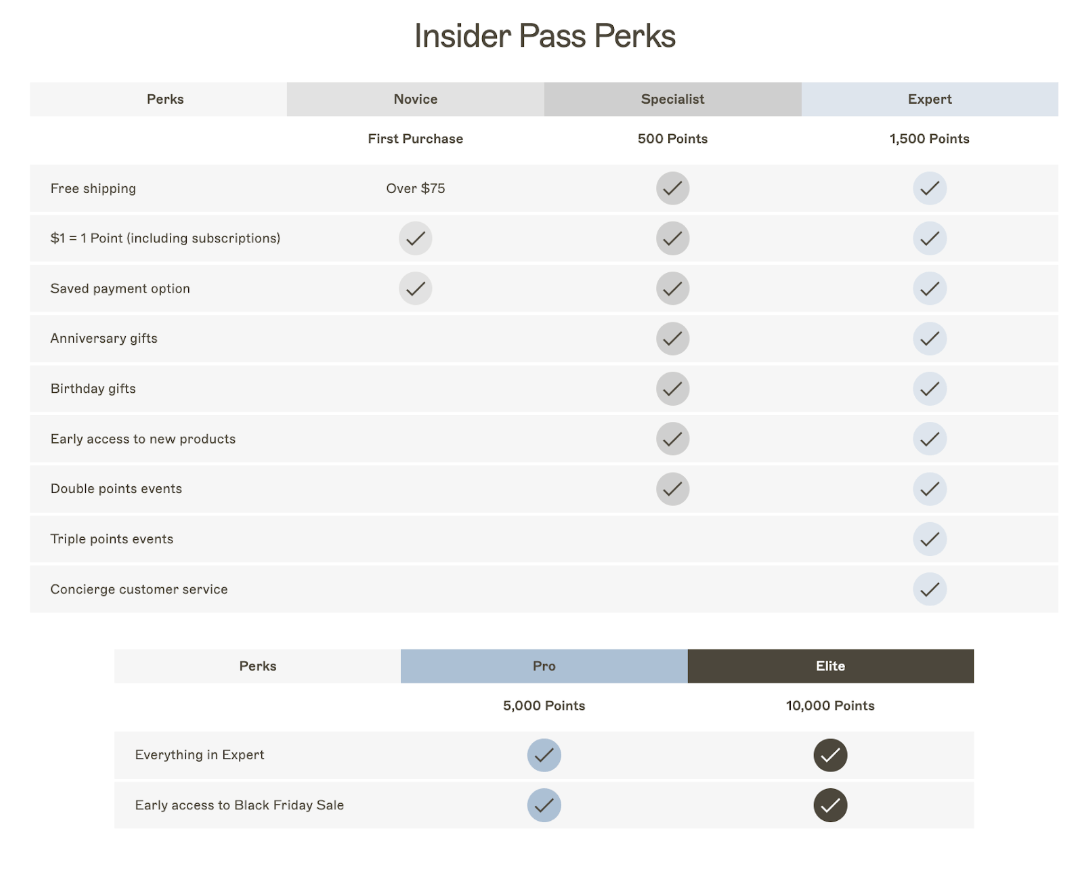Select the Specialist tier header
Screen dimensions: 1084x888
pos(672,99)
